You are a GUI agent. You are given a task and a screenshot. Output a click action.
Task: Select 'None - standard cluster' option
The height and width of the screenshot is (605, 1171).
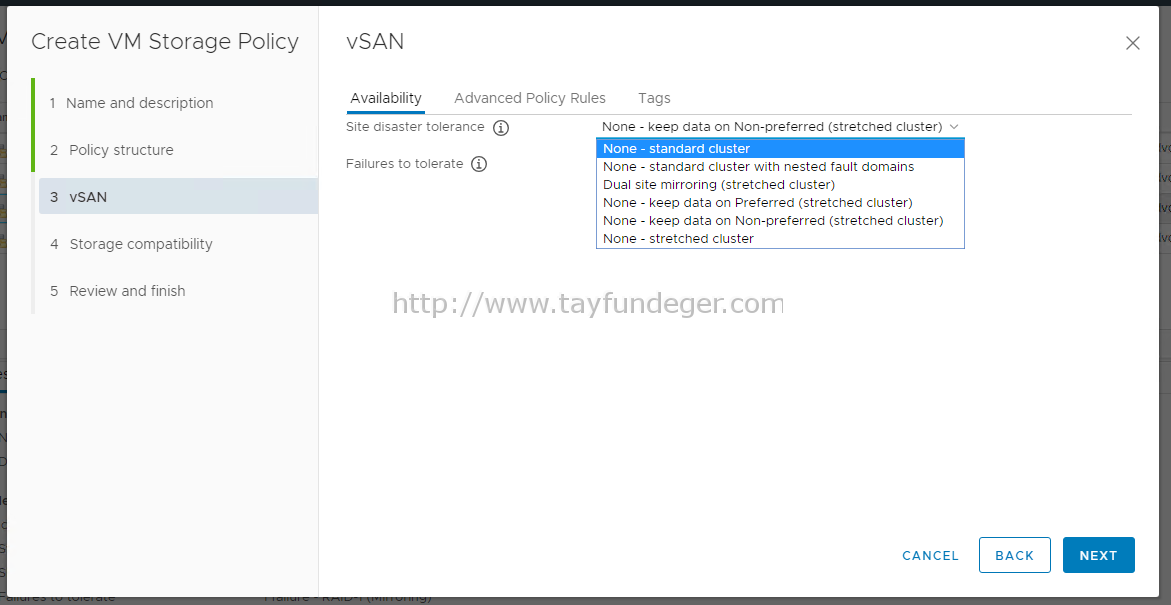pyautogui.click(x=780, y=149)
